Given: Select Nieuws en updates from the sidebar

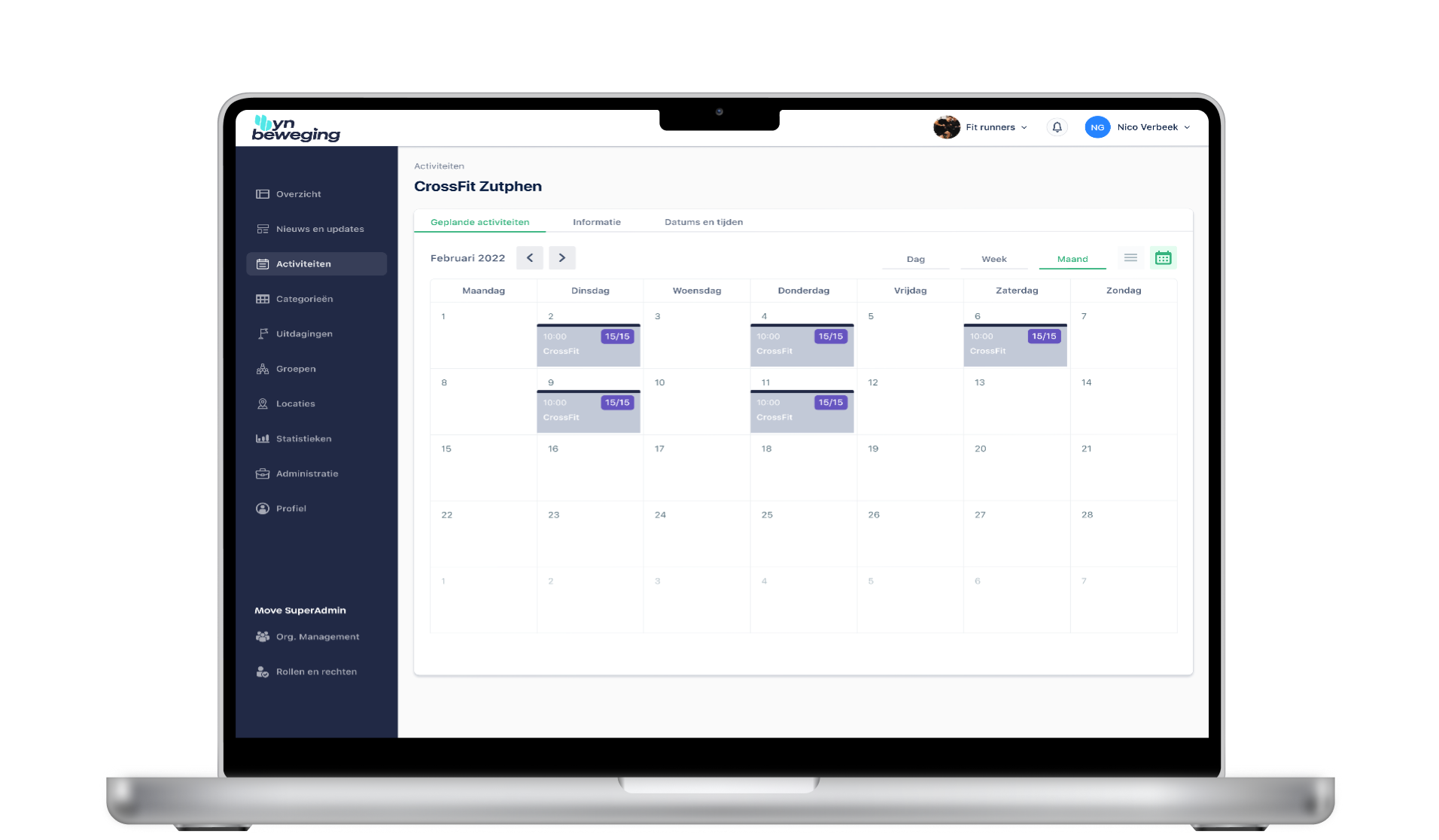Looking at the screenshot, I should coord(320,229).
